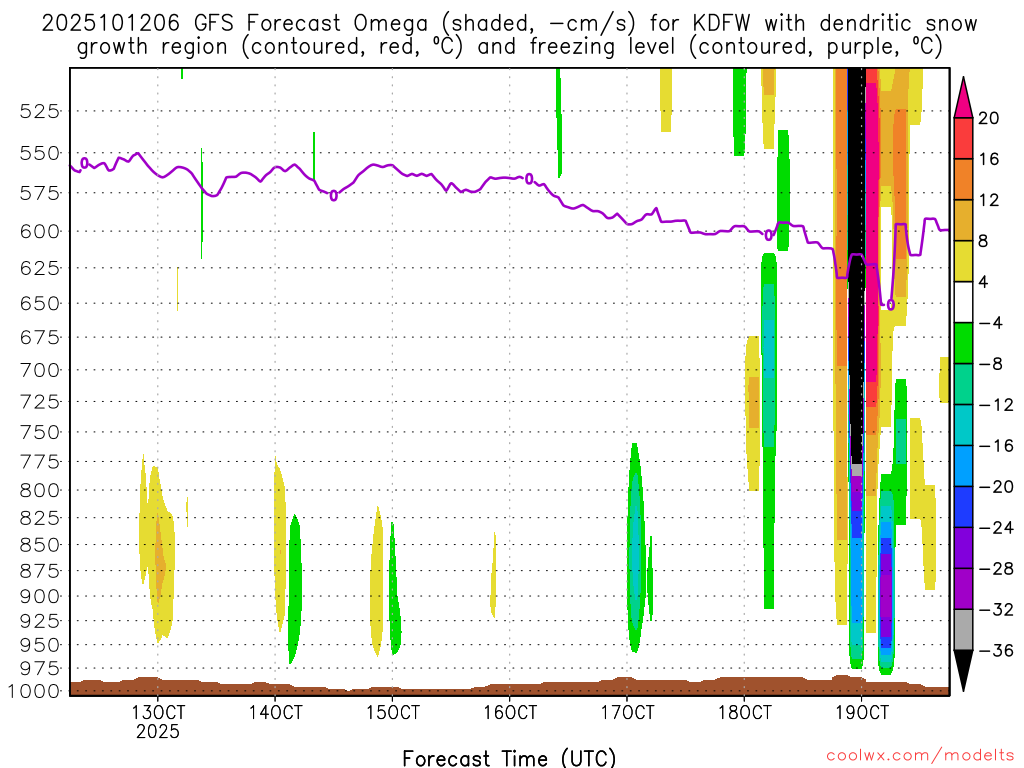
Task: Click the orange-yellow blob near 13OCT
Action: (x=157, y=552)
